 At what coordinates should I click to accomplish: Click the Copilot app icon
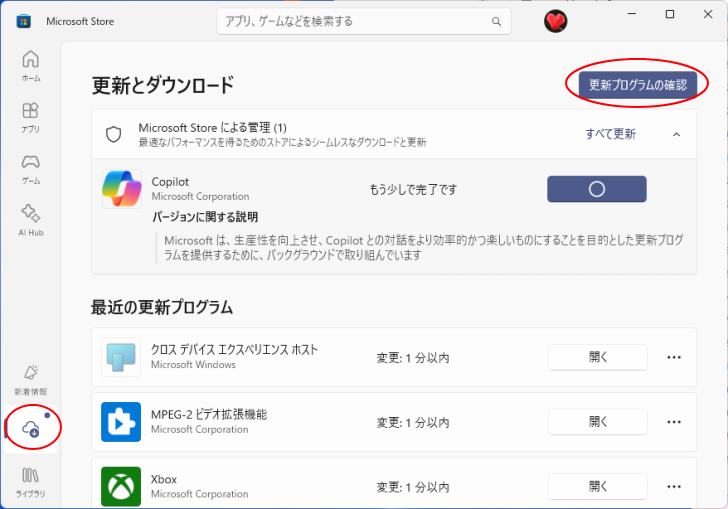(122, 189)
